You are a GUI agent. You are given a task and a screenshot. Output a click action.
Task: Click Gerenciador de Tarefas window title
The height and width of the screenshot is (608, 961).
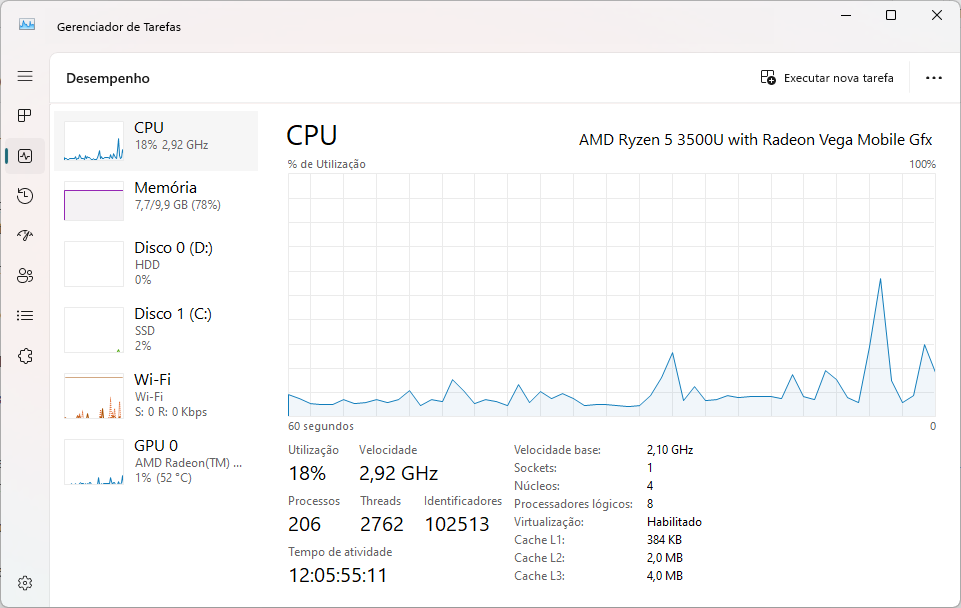coord(119,26)
